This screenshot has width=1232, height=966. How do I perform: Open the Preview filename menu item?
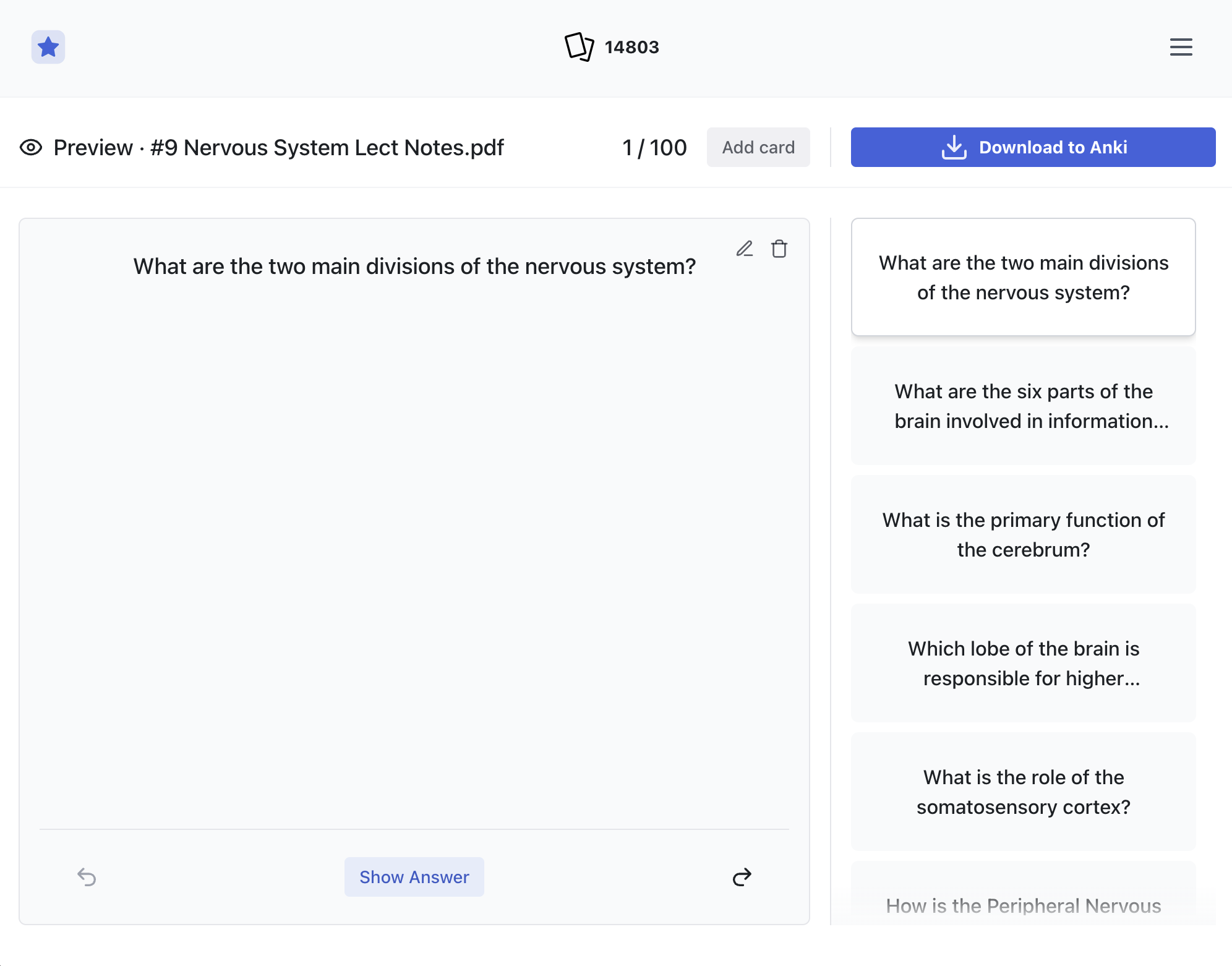(x=278, y=147)
